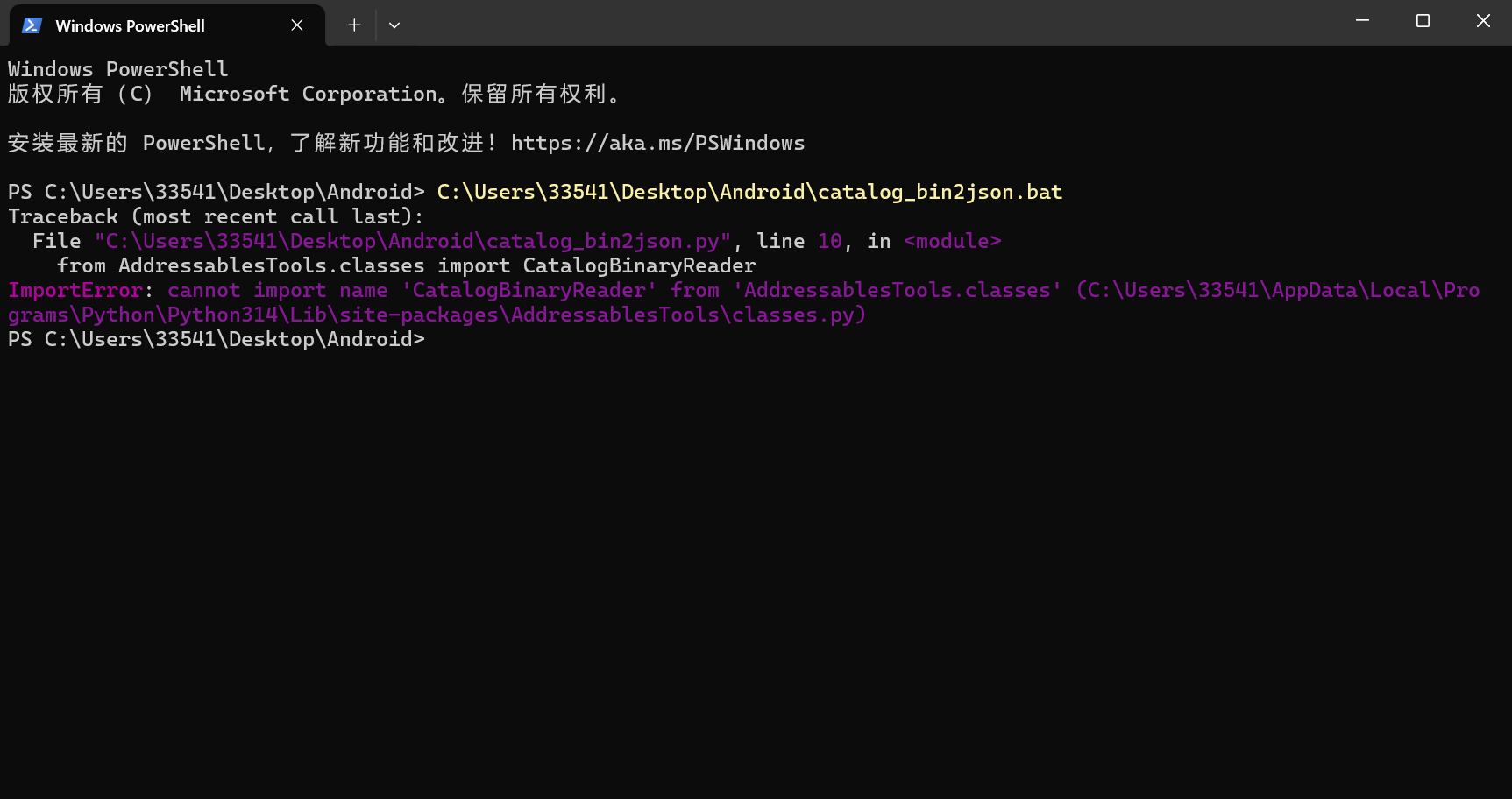The width and height of the screenshot is (1512, 799).
Task: Click the <module> text in the traceback
Action: (952, 241)
